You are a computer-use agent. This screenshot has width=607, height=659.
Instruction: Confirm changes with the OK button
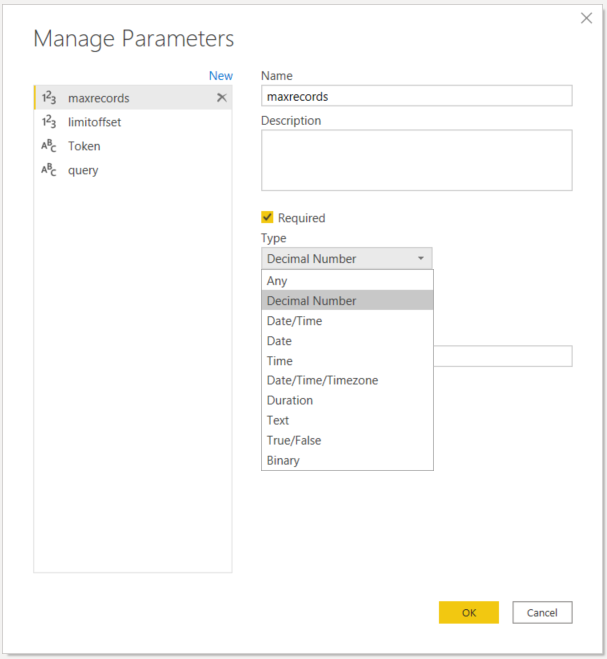coord(469,612)
